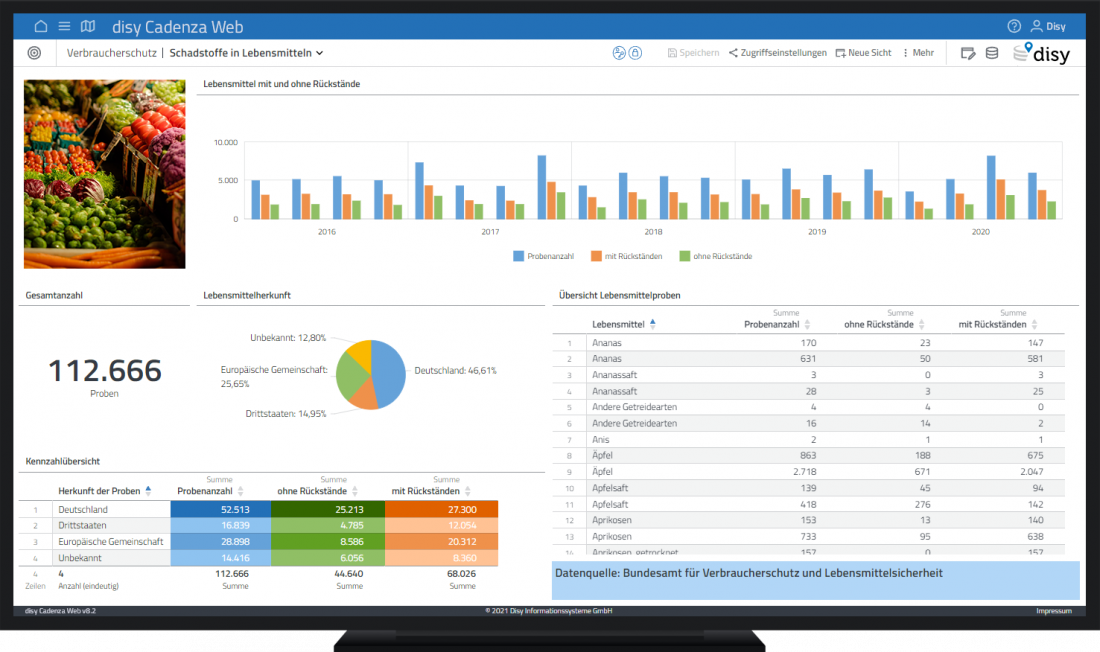This screenshot has width=1100, height=652.
Task: Click the produce market photo
Action: pos(105,173)
